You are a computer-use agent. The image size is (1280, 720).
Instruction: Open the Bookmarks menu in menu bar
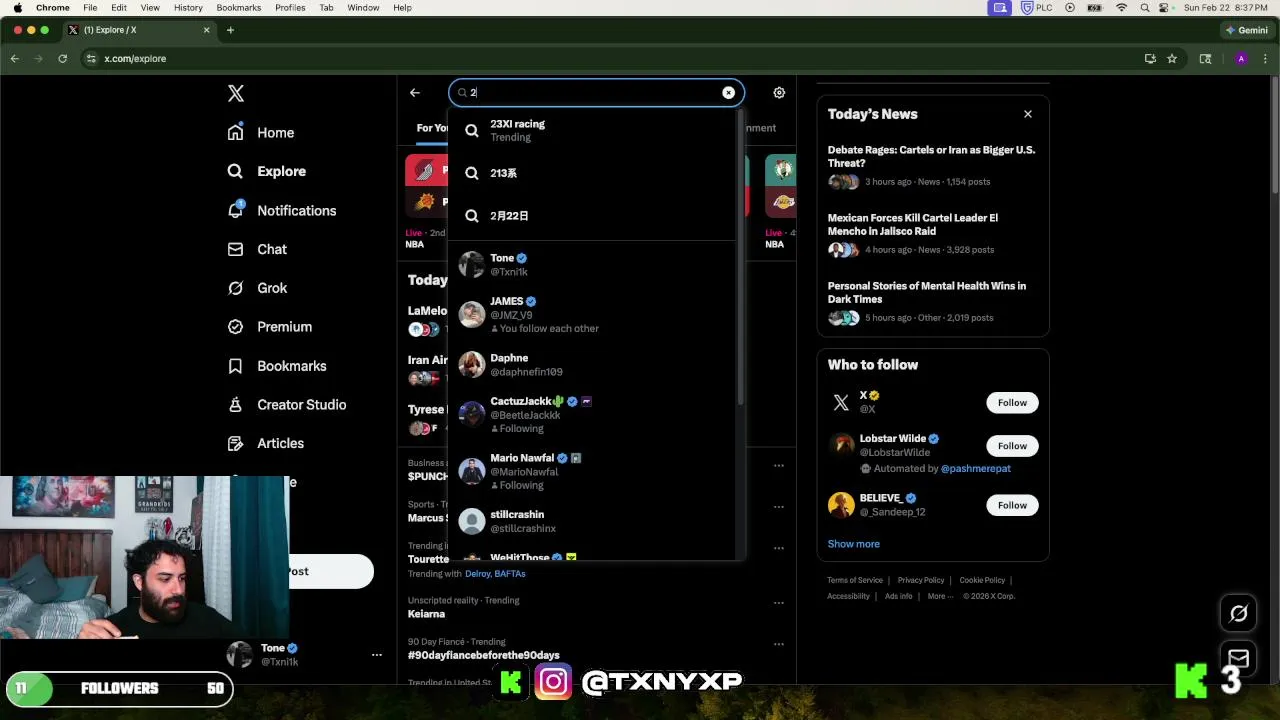pyautogui.click(x=239, y=8)
